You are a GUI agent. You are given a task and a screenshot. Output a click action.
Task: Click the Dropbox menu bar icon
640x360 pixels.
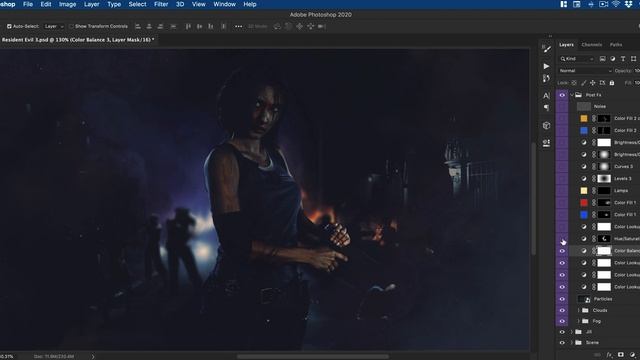[629, 4]
